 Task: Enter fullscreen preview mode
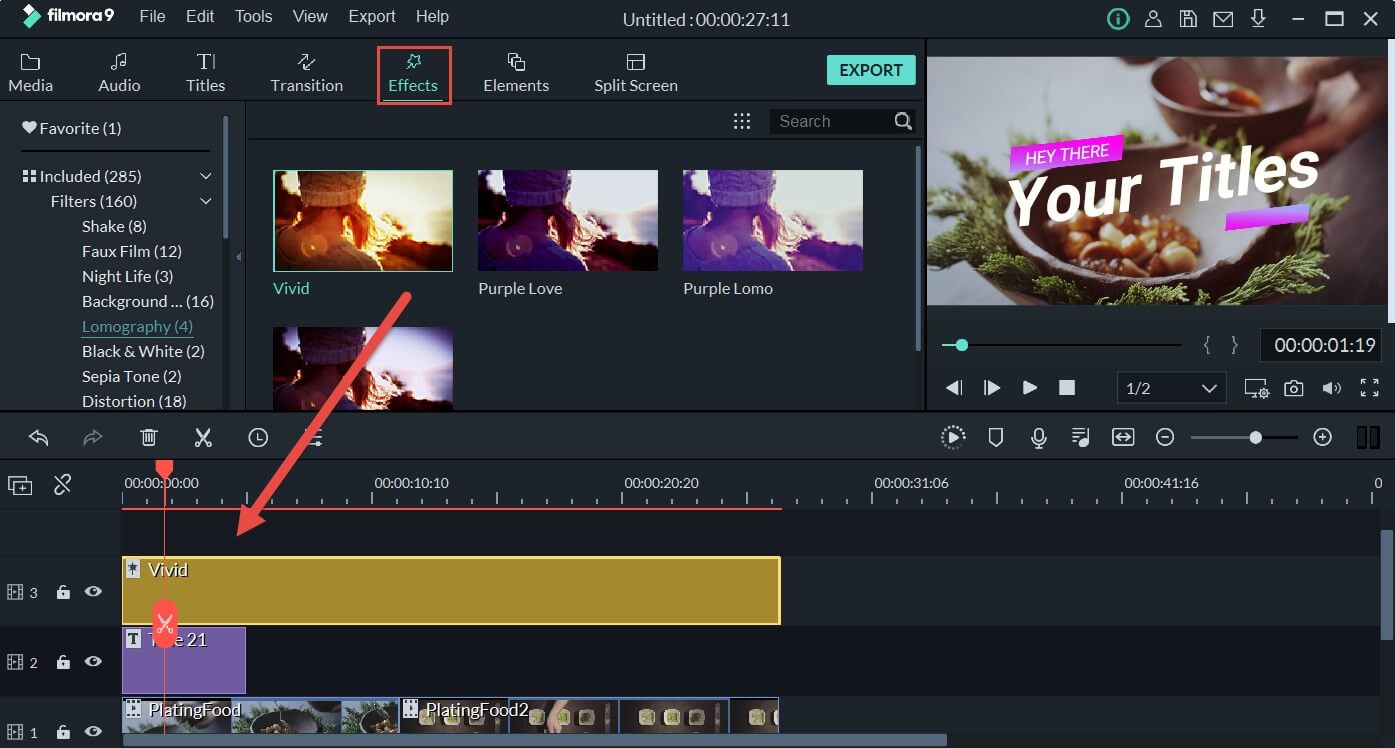tap(1370, 388)
